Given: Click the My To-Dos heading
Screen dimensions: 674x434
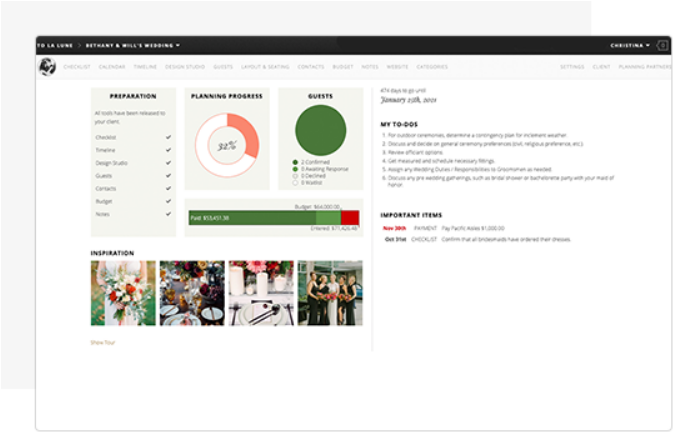Looking at the screenshot, I should [x=399, y=125].
